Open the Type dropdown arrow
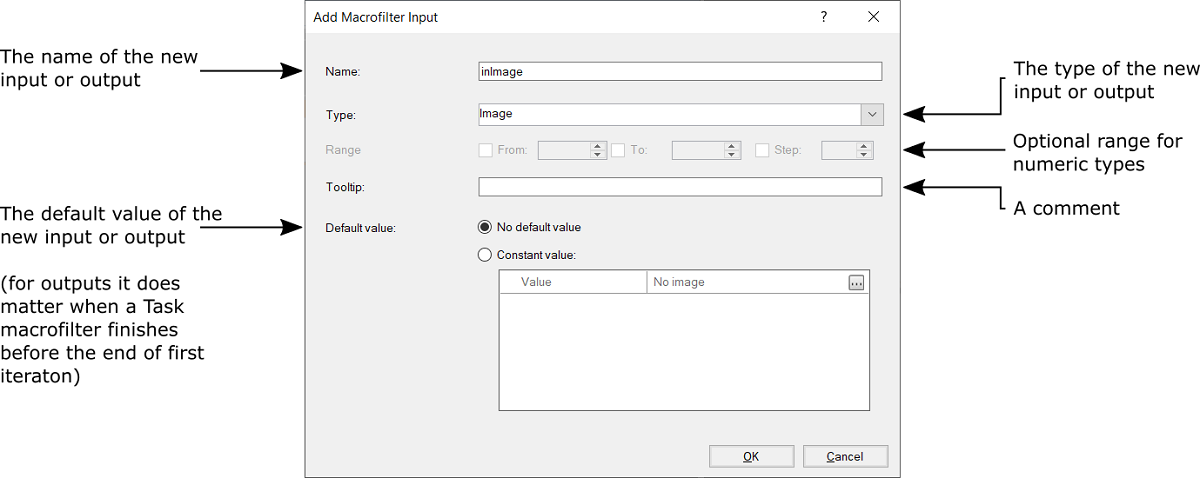 [871, 114]
